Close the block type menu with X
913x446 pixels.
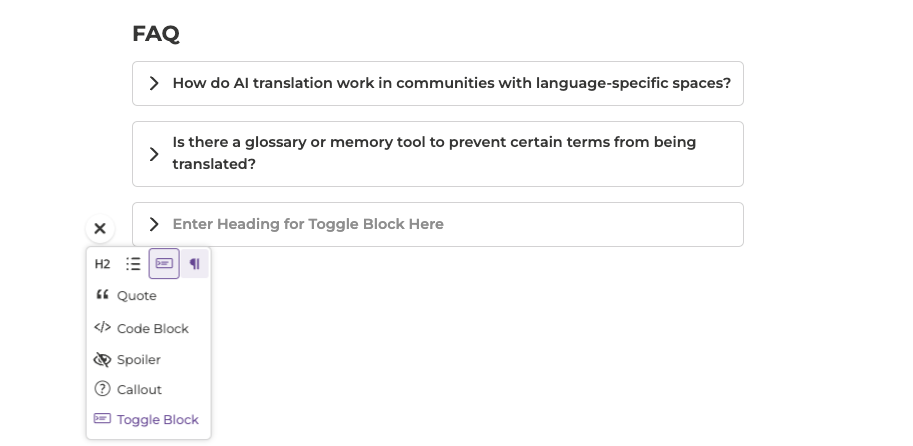pyautogui.click(x=100, y=229)
